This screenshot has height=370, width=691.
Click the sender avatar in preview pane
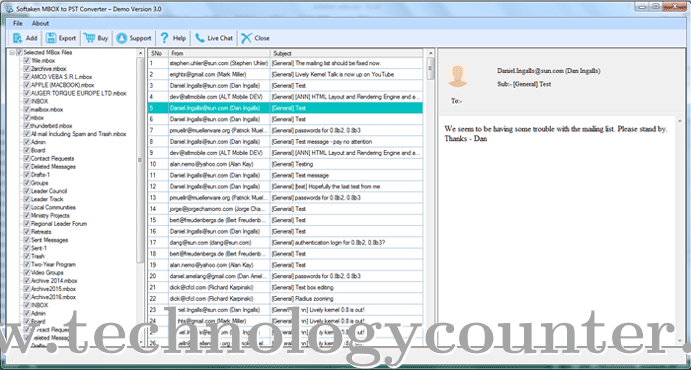point(458,75)
